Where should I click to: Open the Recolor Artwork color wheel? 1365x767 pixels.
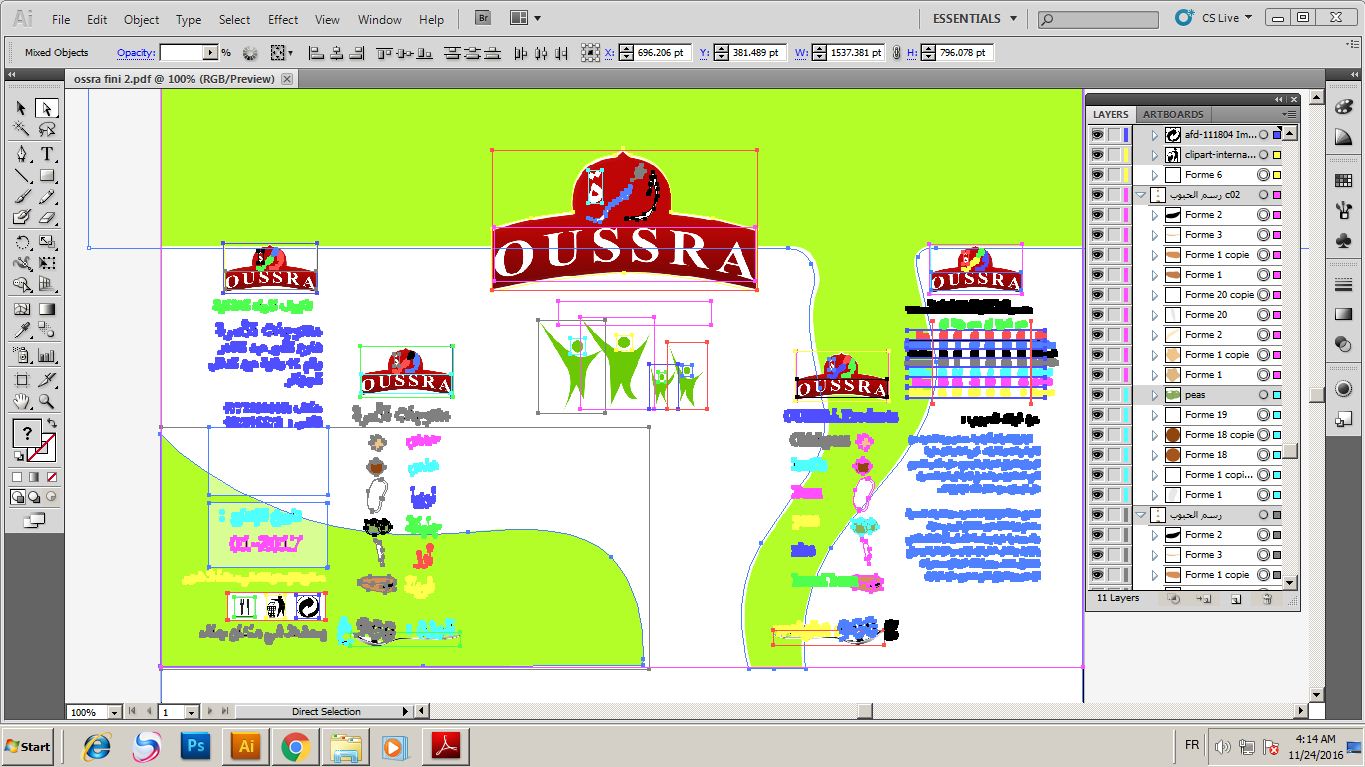pyautogui.click(x=250, y=53)
